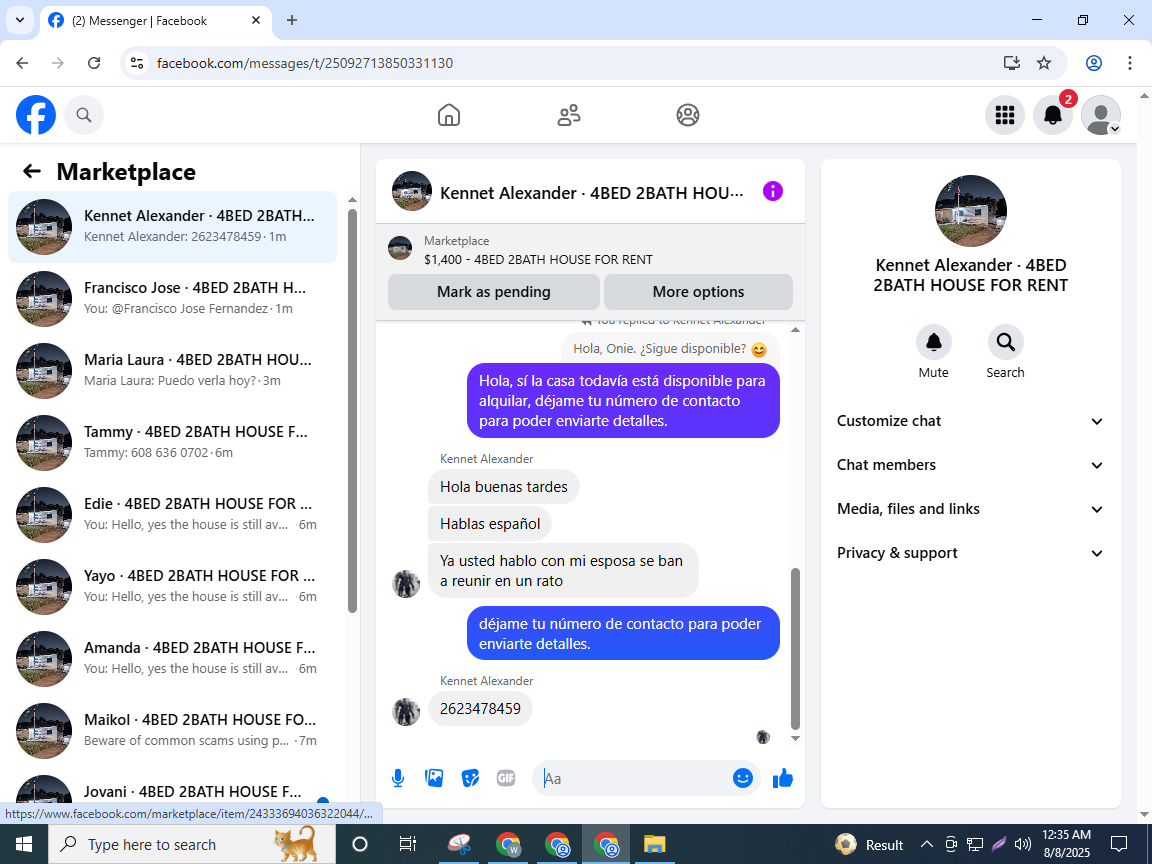The height and width of the screenshot is (864, 1152).
Task: Open the Facebook search icon
Action: (x=84, y=115)
